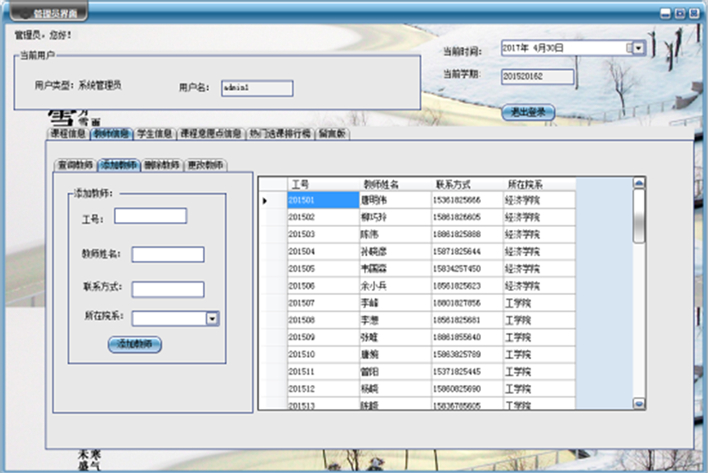This screenshot has width=708, height=473.
Task: Open the 删除教师 sub-tab
Action: coord(162,164)
